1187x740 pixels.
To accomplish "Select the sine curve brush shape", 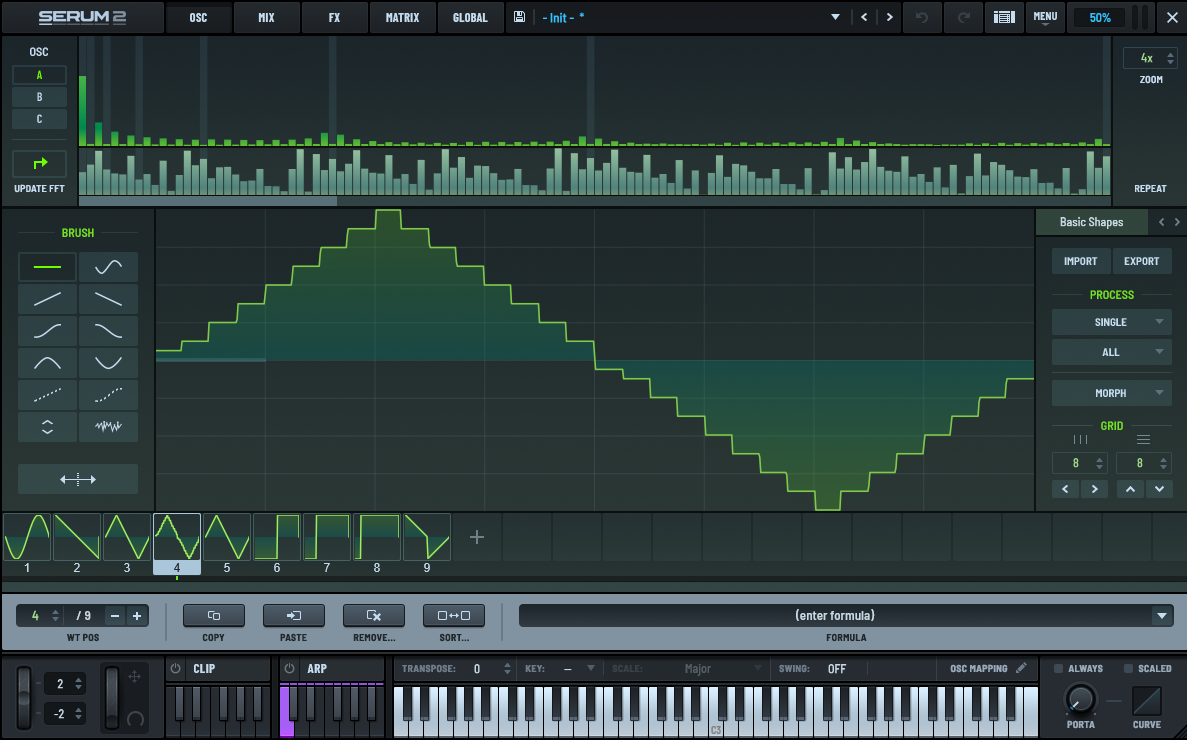I will pos(108,267).
